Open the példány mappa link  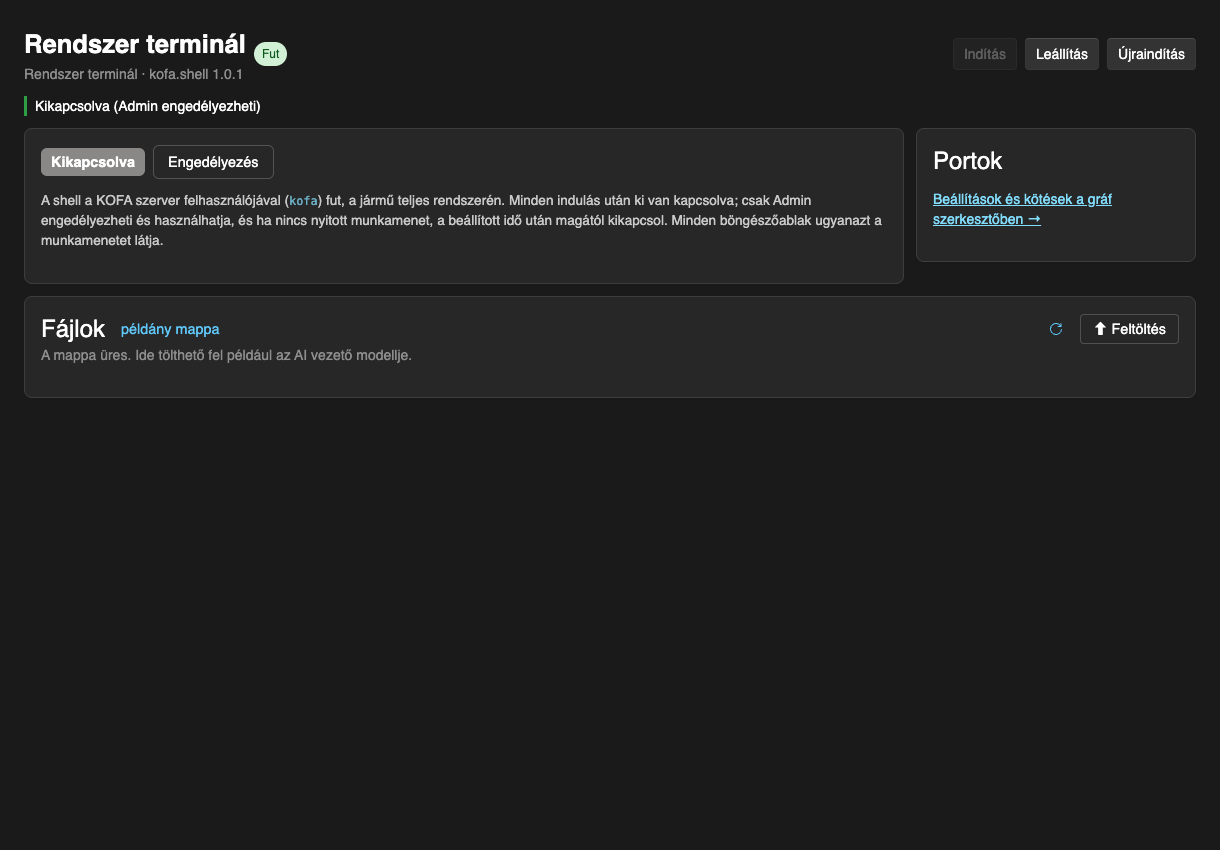point(170,329)
